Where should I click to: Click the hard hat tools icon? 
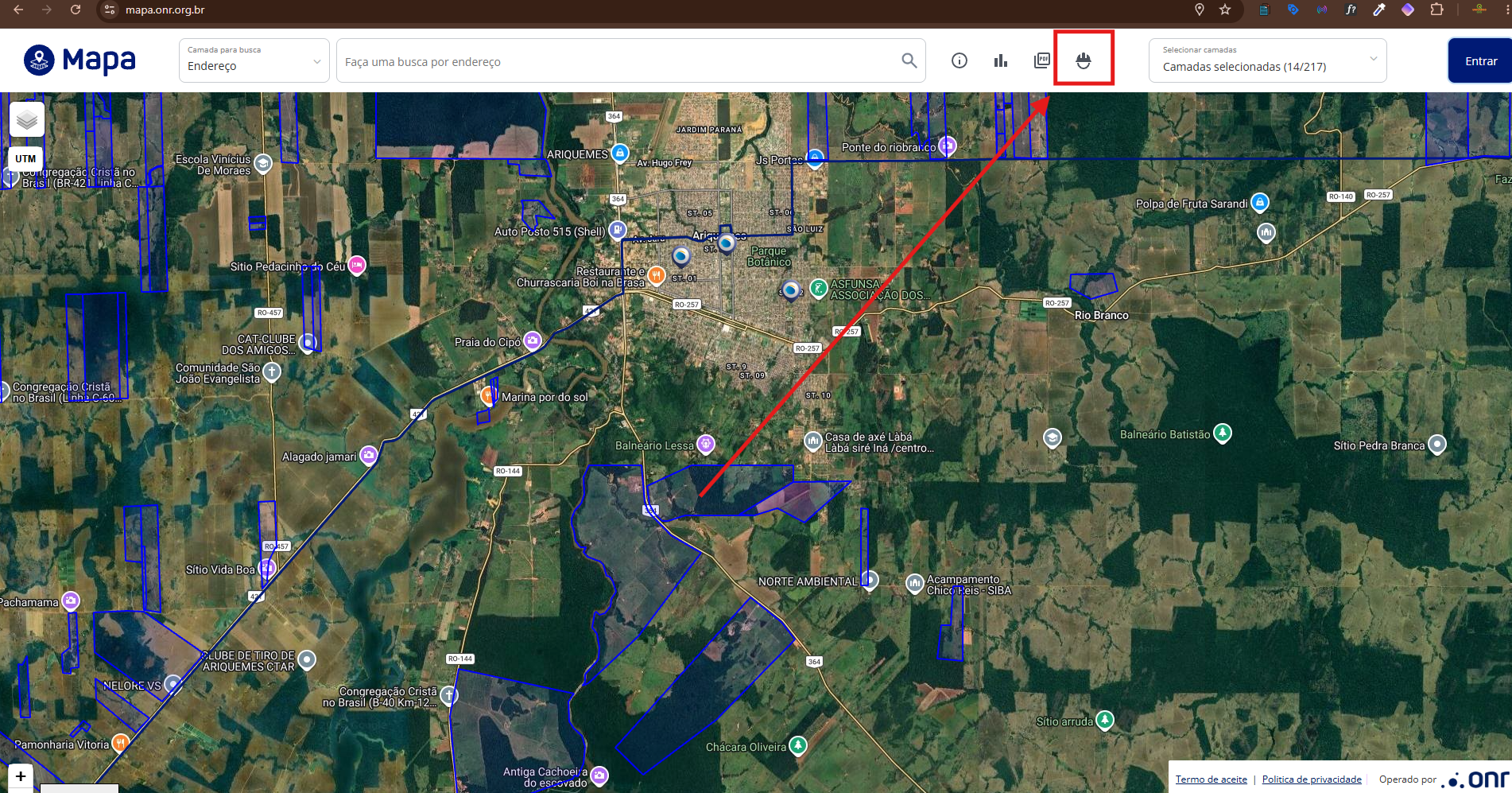[1084, 60]
